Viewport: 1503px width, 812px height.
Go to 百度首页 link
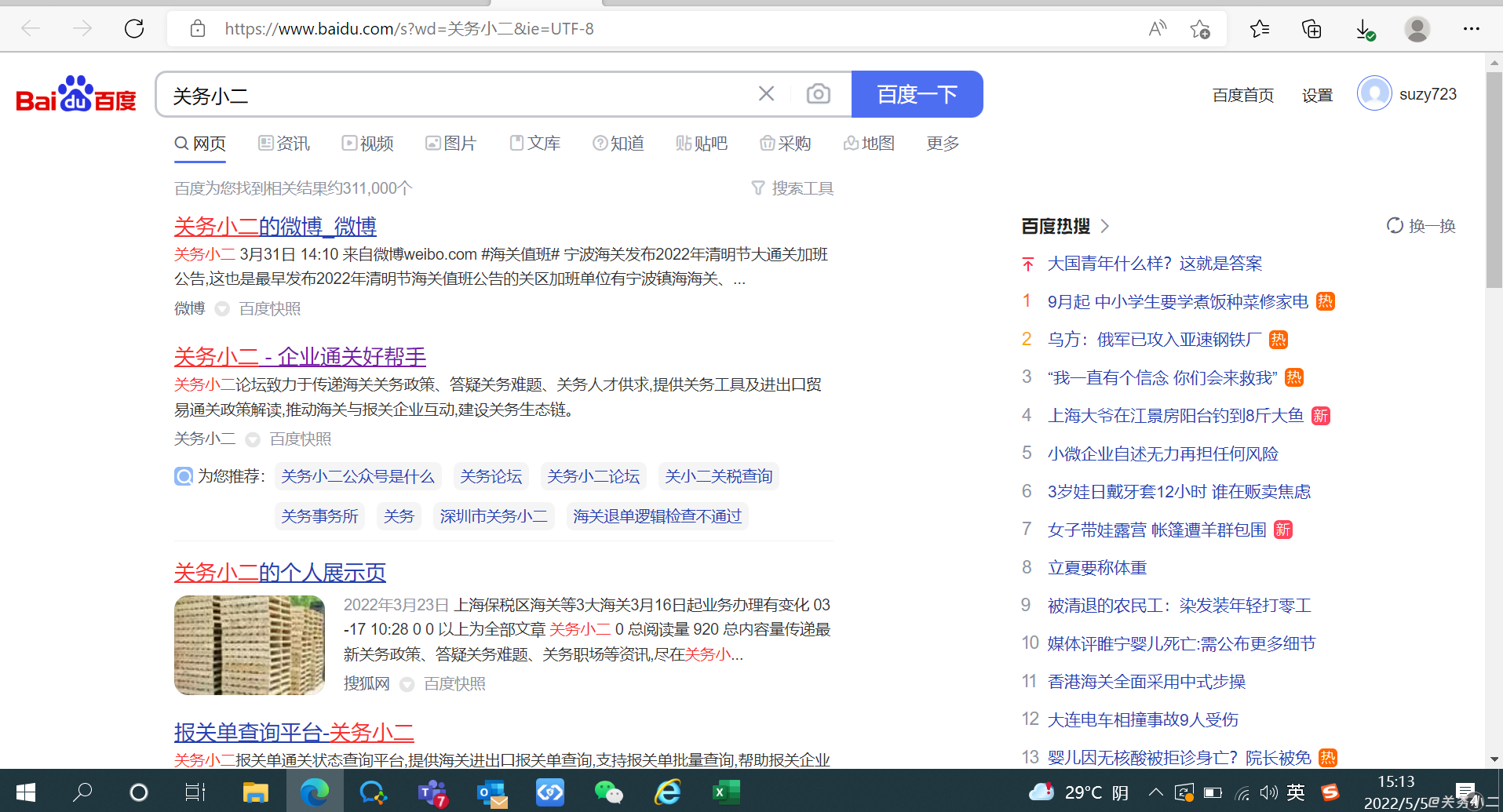click(1243, 95)
